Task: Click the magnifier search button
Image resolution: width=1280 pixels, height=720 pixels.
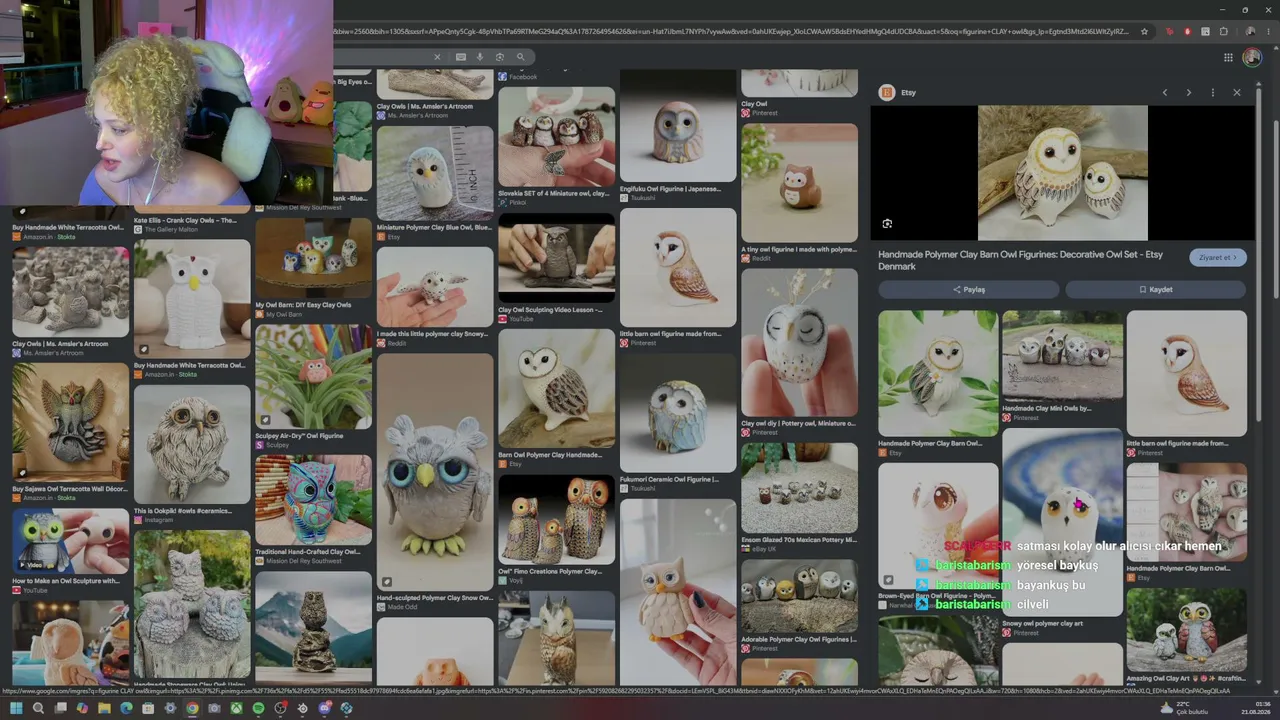Action: [x=520, y=57]
